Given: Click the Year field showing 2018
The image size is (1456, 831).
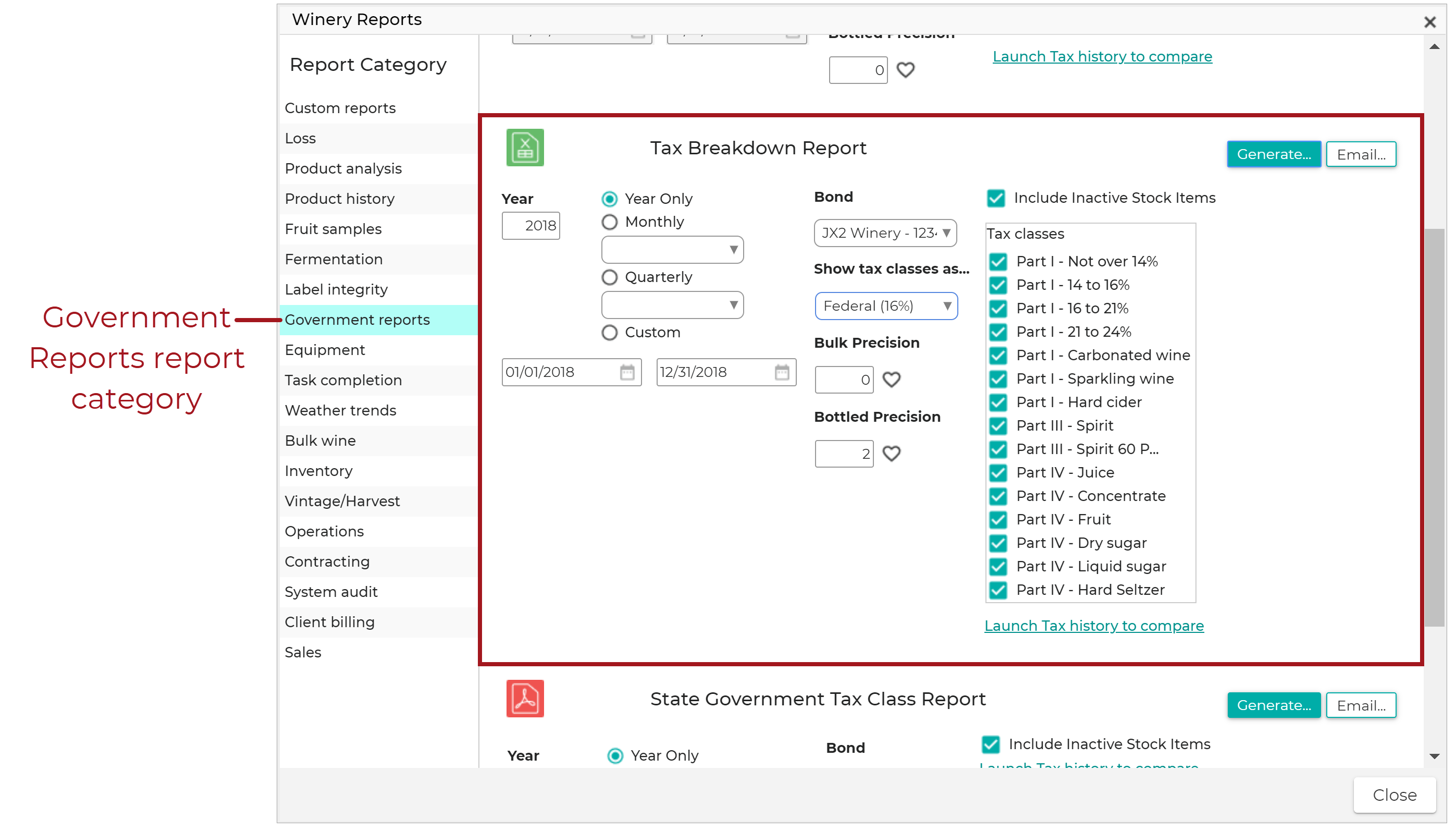Looking at the screenshot, I should click(x=530, y=226).
